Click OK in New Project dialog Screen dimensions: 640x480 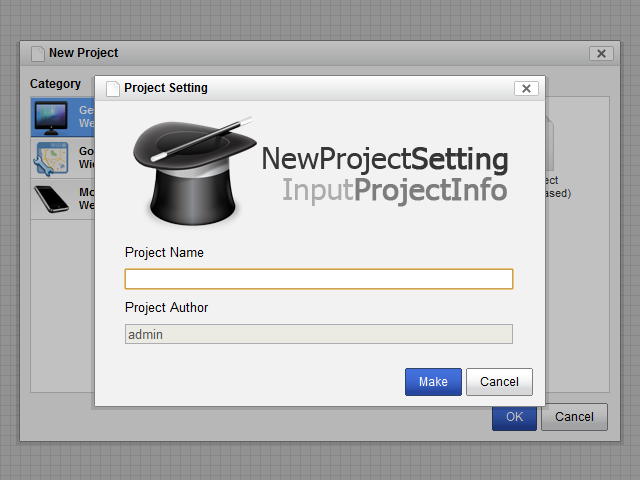point(514,417)
